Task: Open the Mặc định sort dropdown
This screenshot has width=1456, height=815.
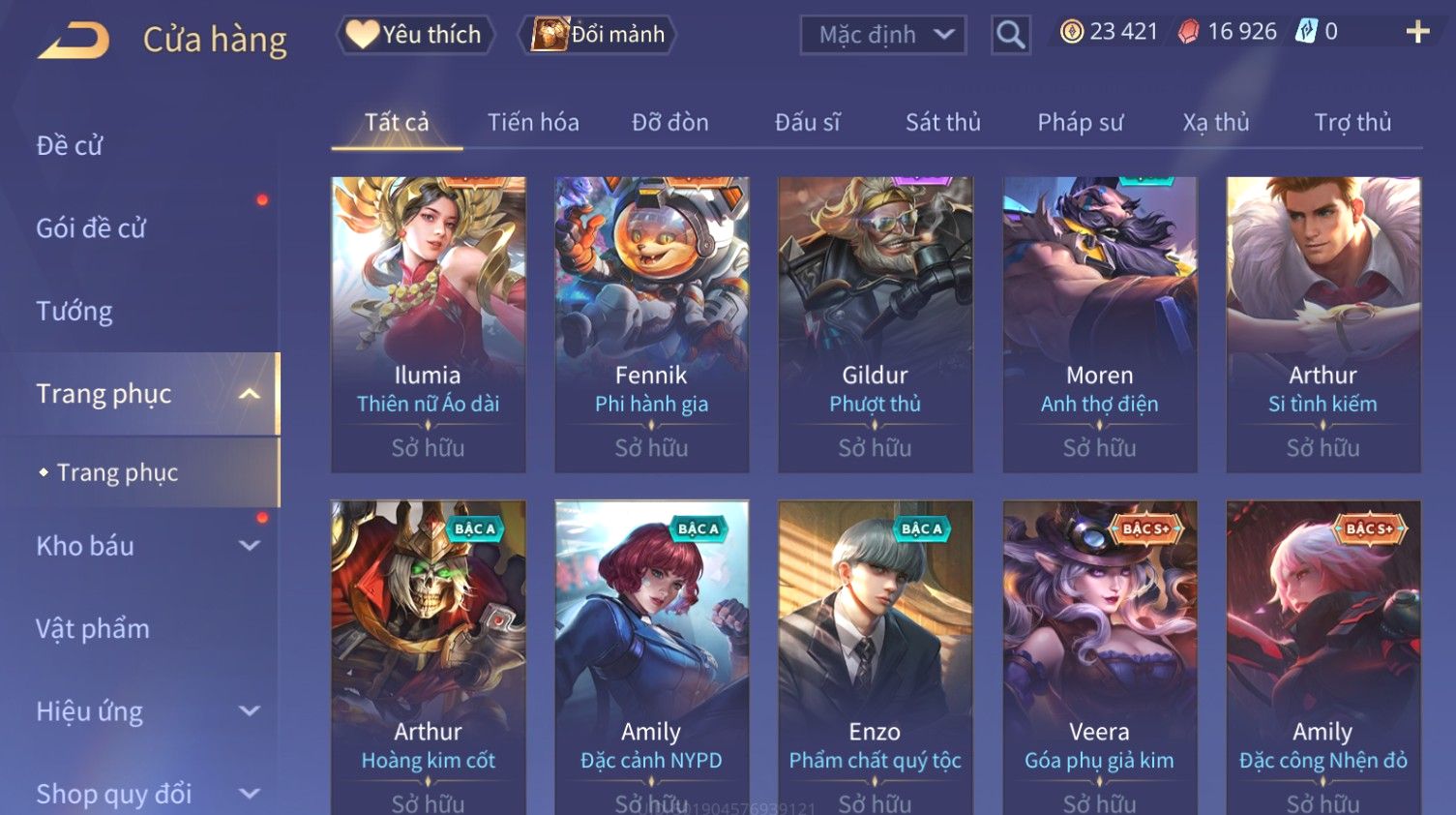Action: [x=883, y=35]
